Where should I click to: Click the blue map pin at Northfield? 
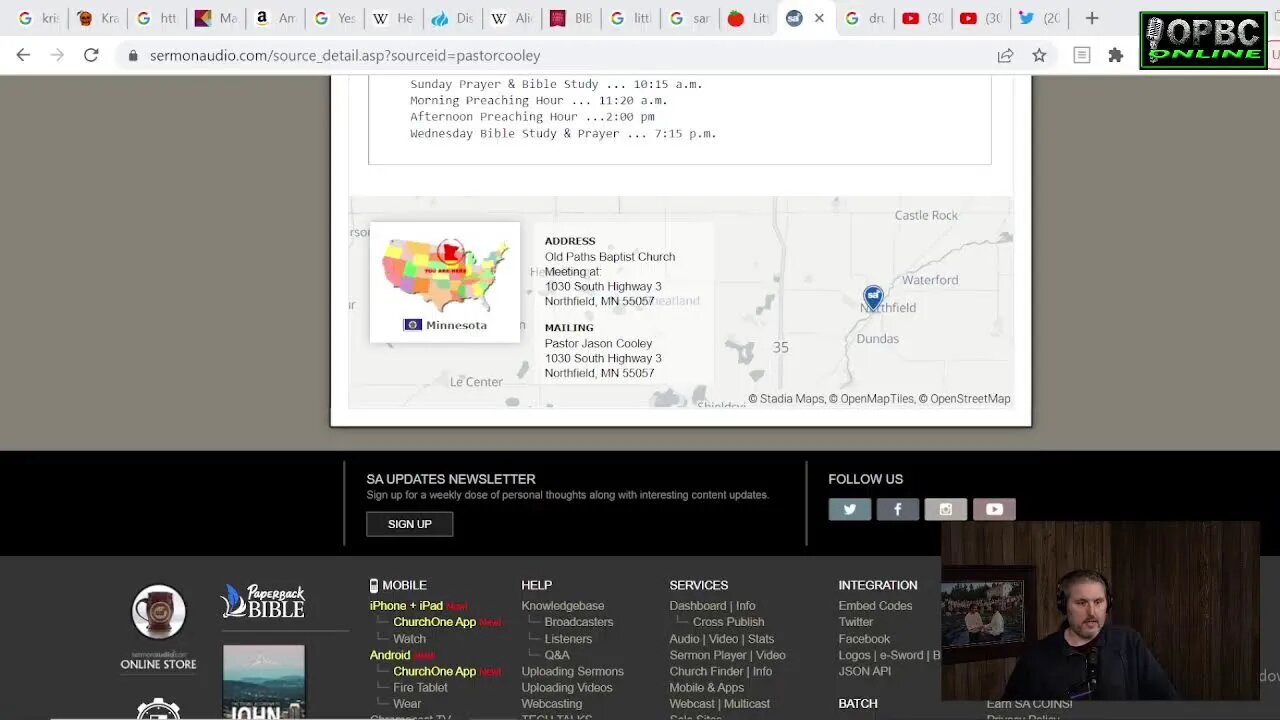coord(873,298)
